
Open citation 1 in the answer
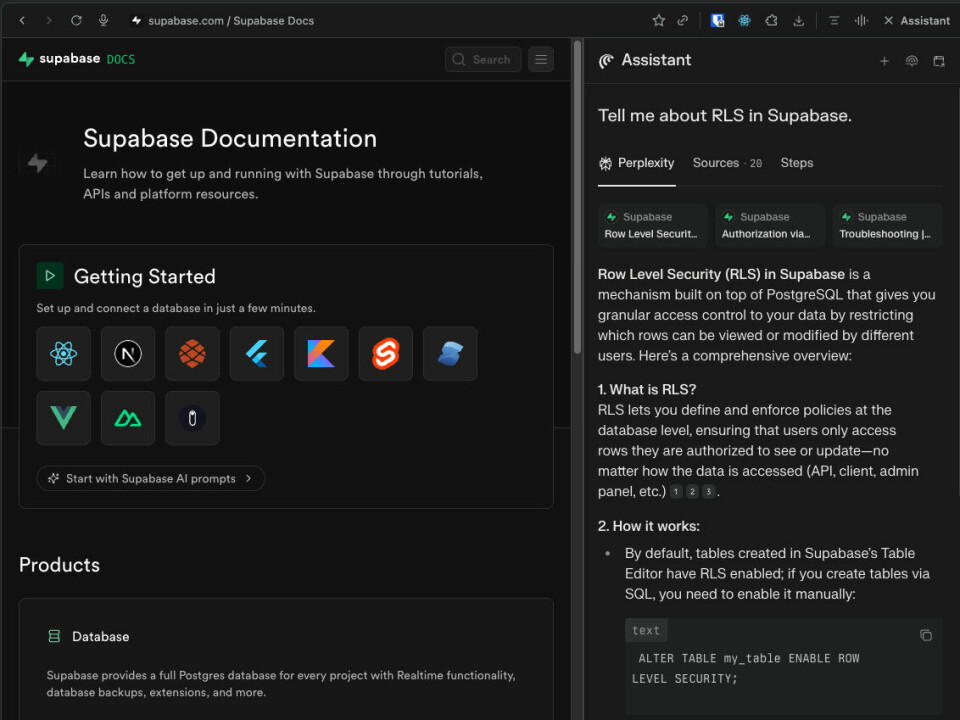click(676, 492)
